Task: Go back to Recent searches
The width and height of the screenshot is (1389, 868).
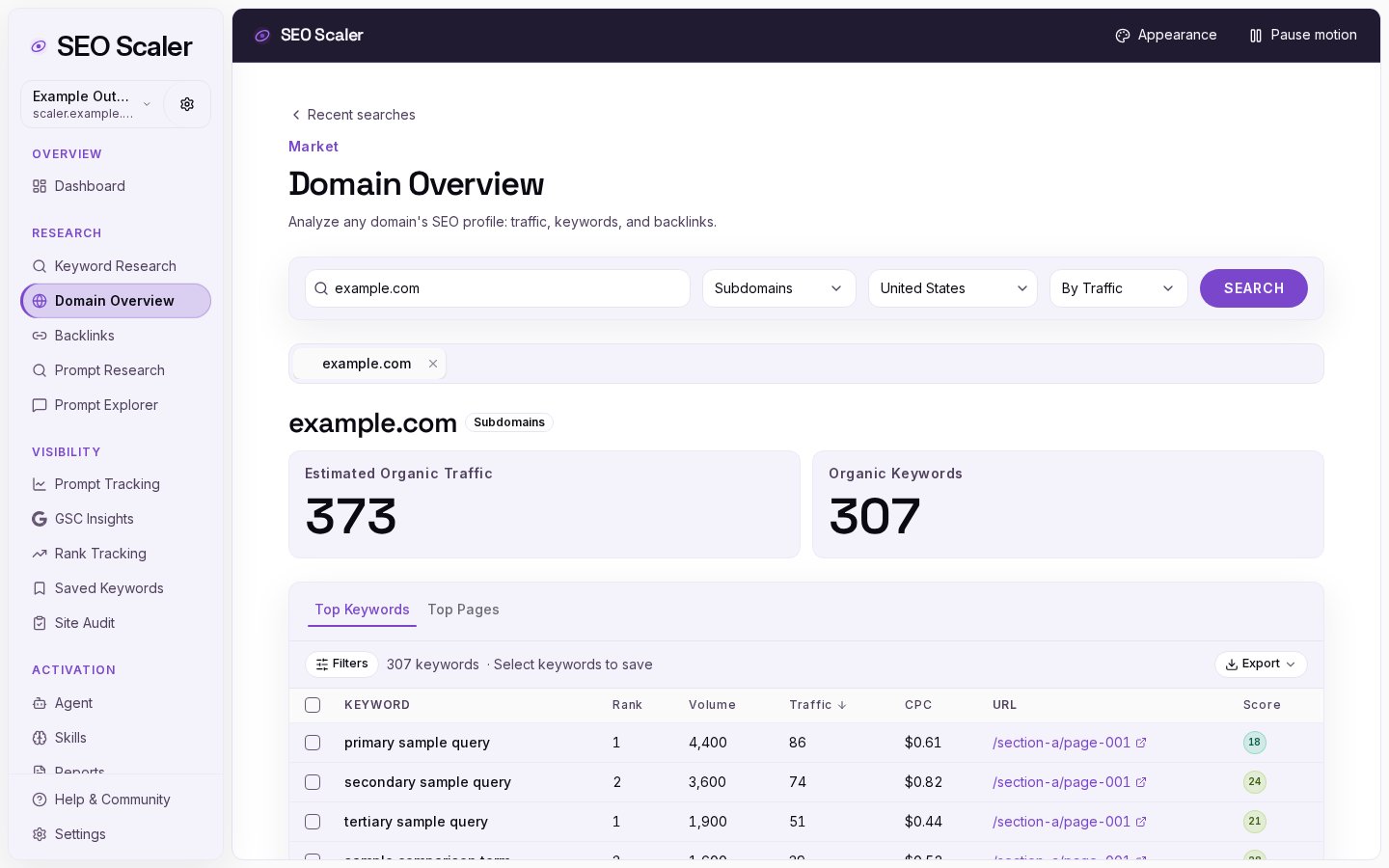Action: tap(353, 115)
